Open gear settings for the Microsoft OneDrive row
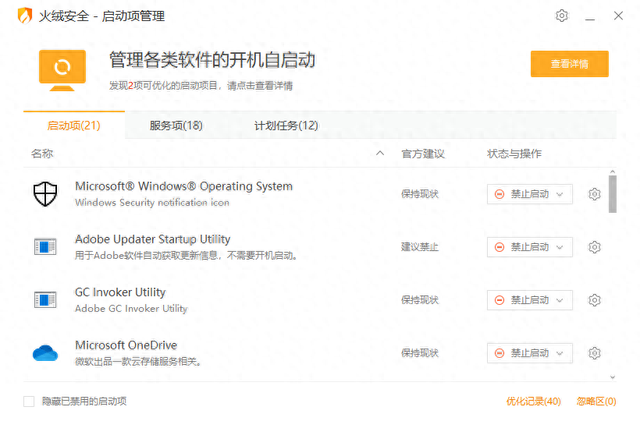The image size is (640, 421). [x=594, y=353]
